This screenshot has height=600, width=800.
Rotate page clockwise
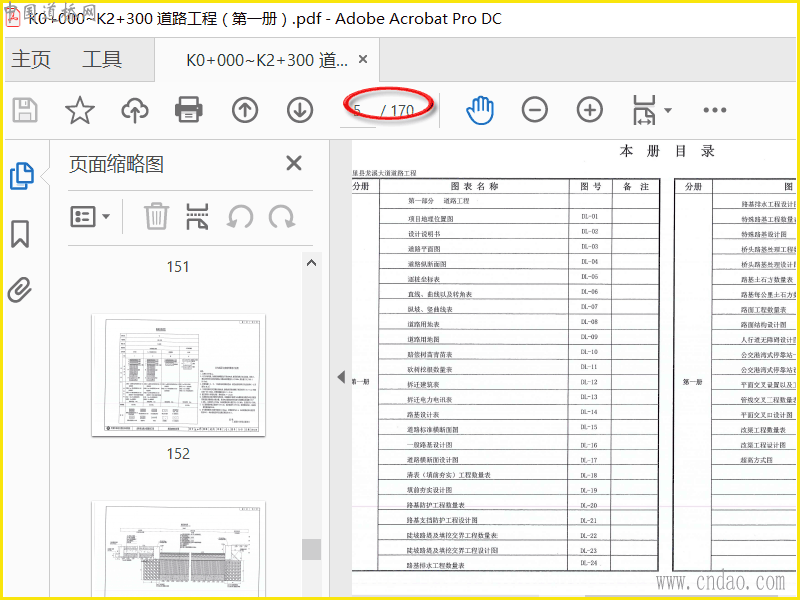tap(282, 217)
